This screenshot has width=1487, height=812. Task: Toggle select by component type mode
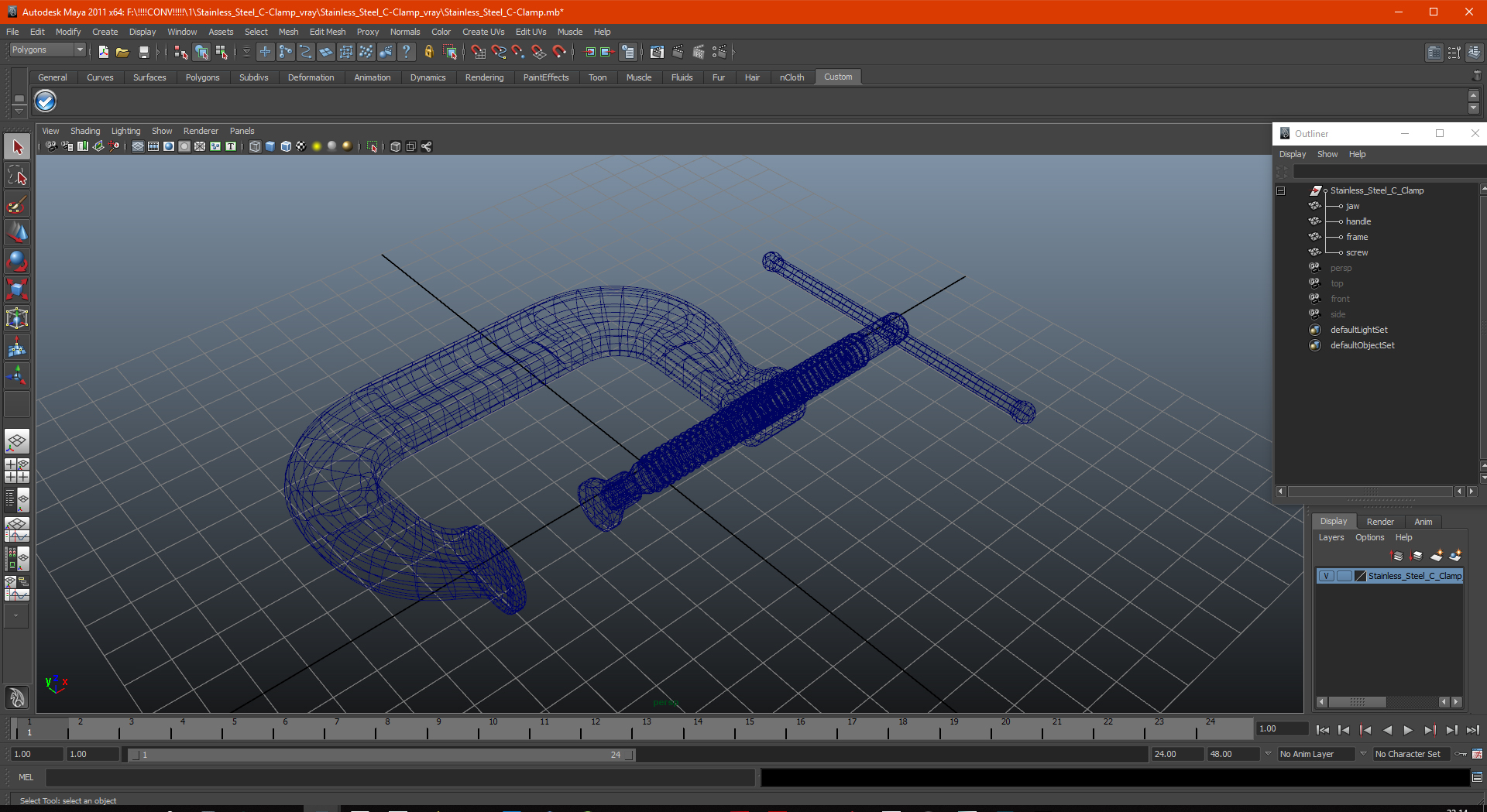click(x=222, y=52)
